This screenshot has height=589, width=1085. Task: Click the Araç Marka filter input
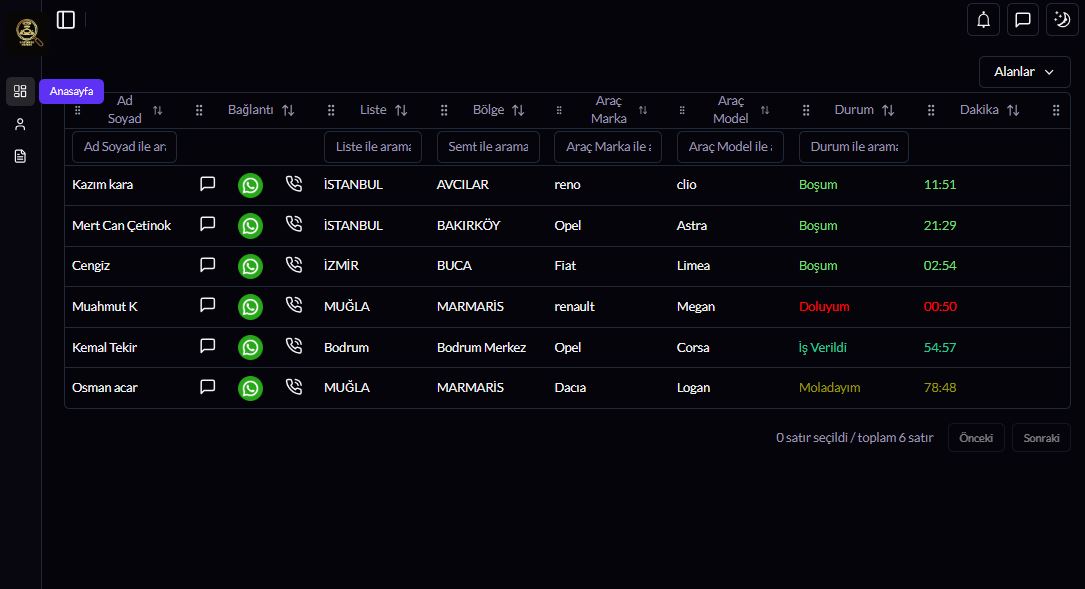tap(608, 147)
